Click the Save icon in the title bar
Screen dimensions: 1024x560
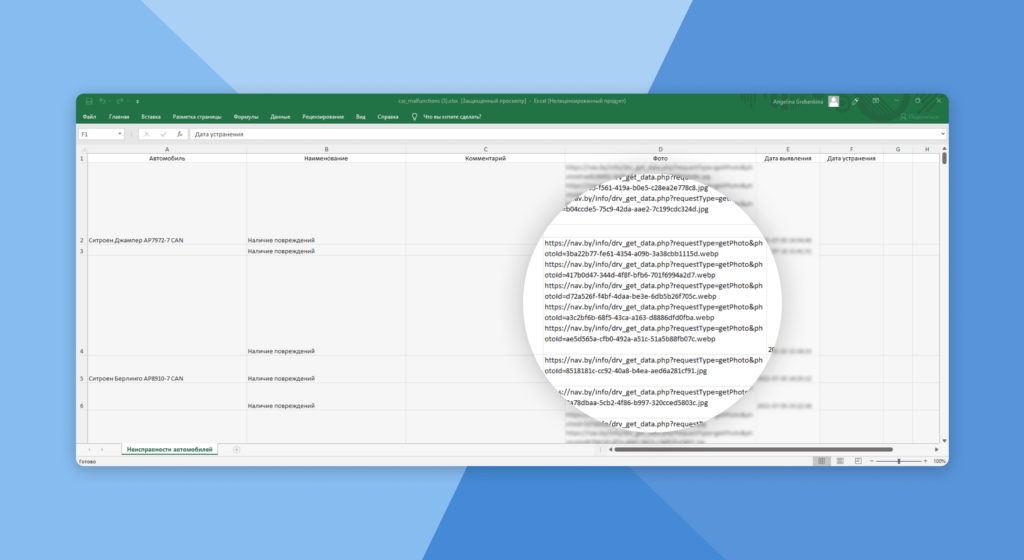(x=89, y=101)
